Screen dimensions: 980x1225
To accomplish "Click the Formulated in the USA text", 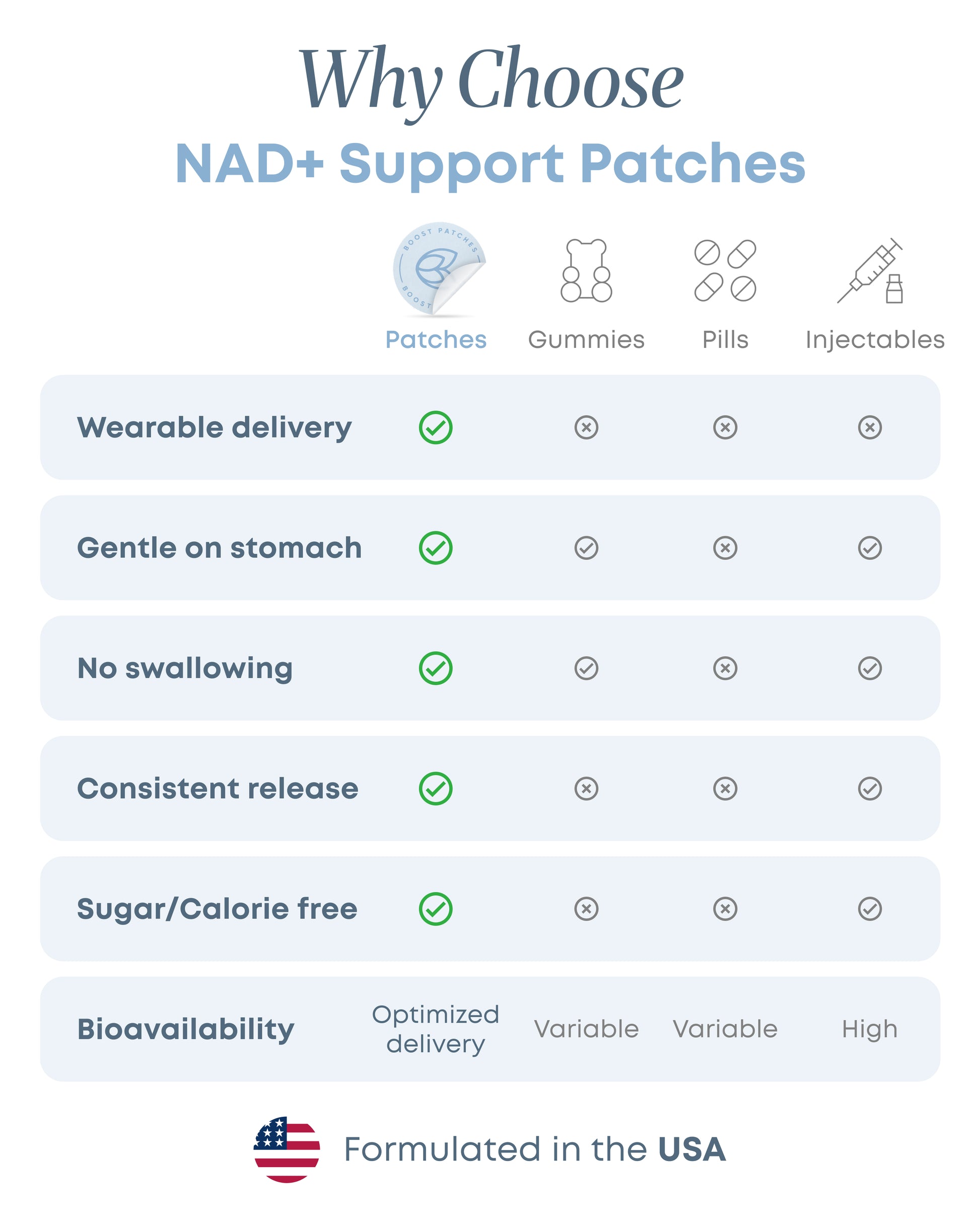I will coord(534,1149).
